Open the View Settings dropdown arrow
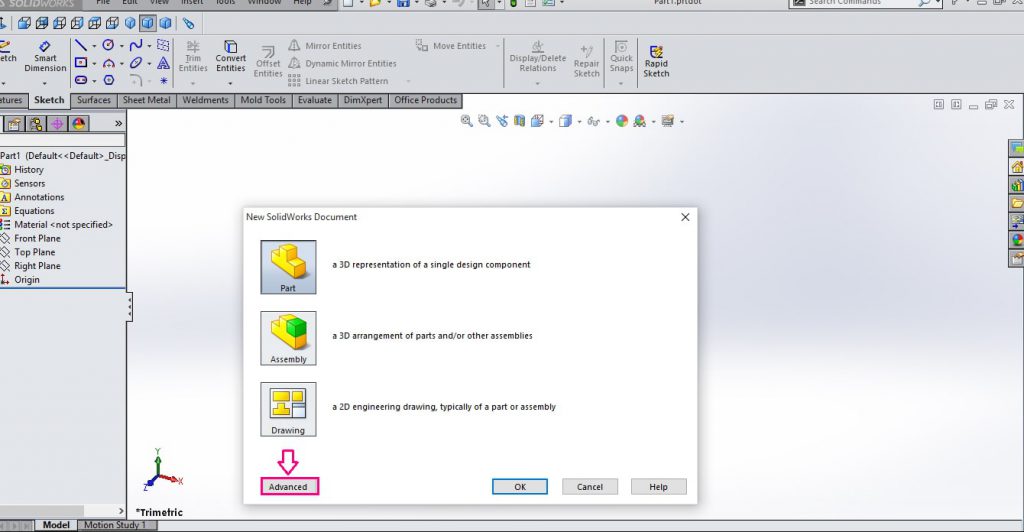The image size is (1024, 532). 682,121
